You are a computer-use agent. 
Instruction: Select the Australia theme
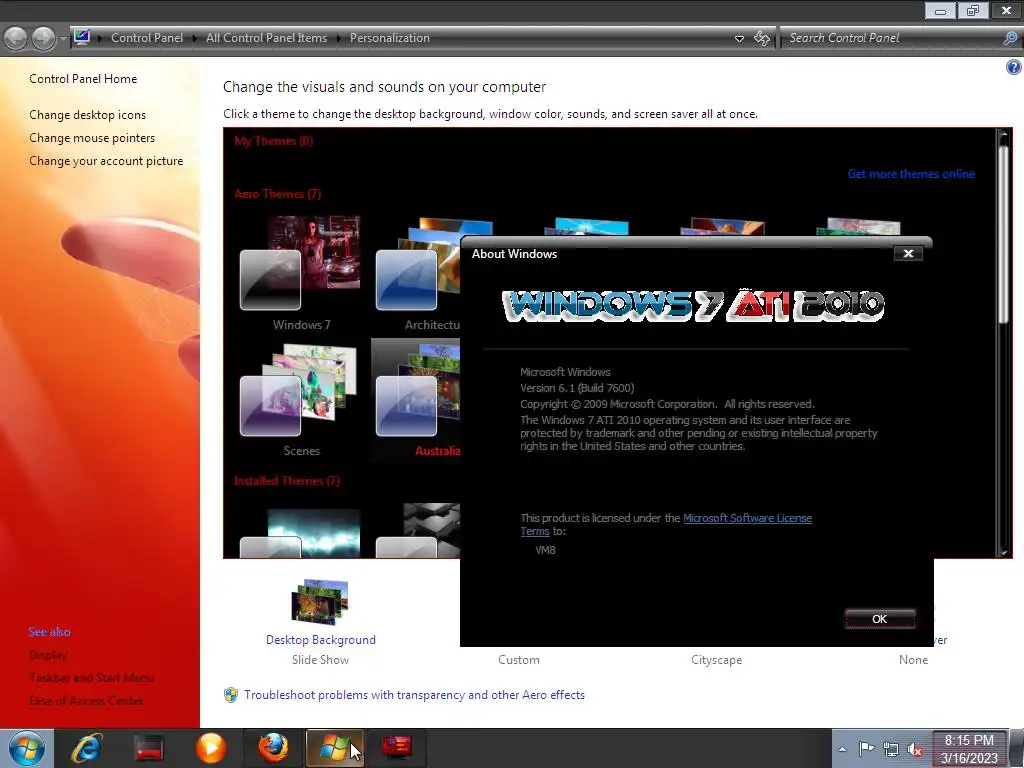click(x=418, y=400)
